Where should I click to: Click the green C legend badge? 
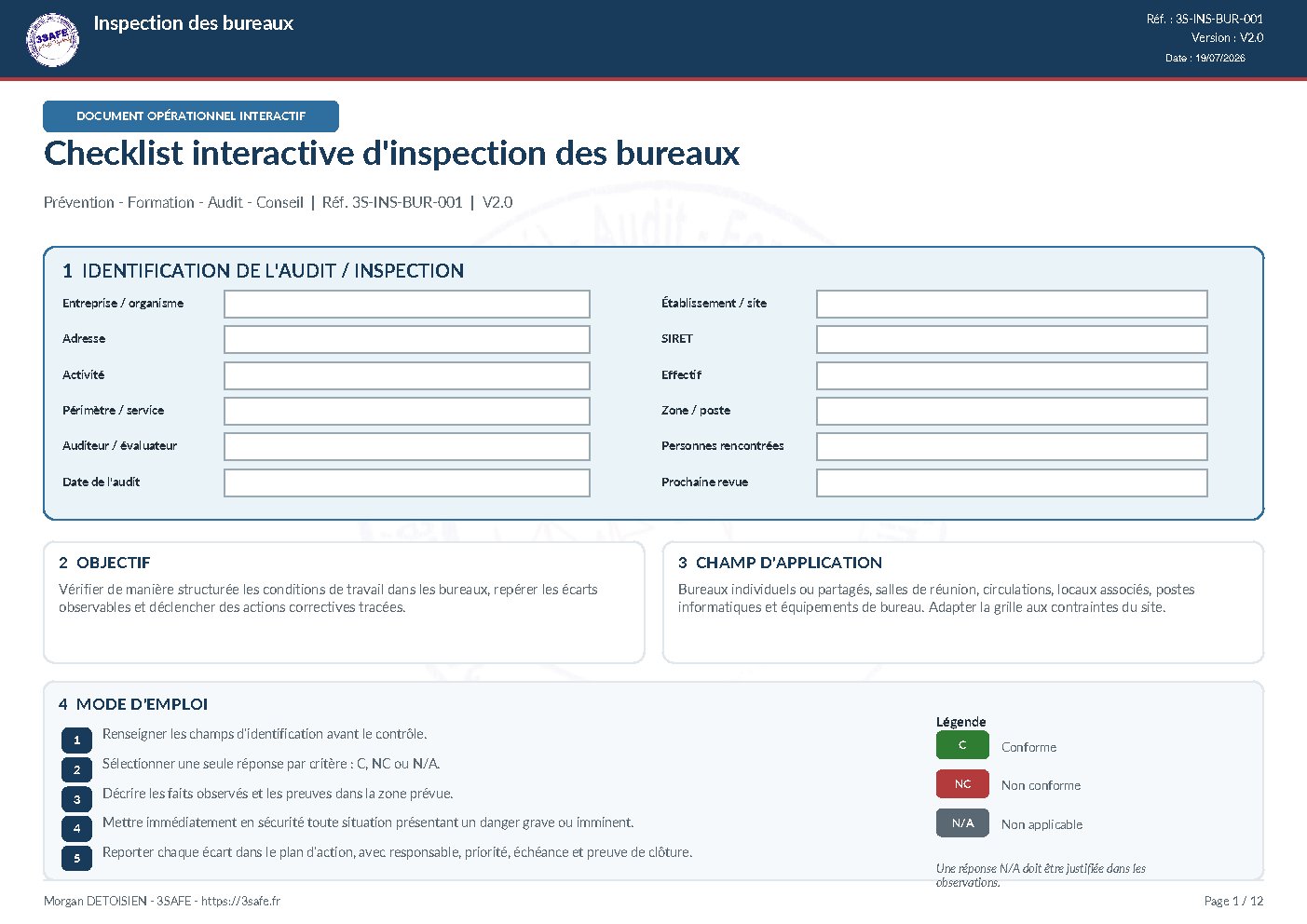coord(962,745)
